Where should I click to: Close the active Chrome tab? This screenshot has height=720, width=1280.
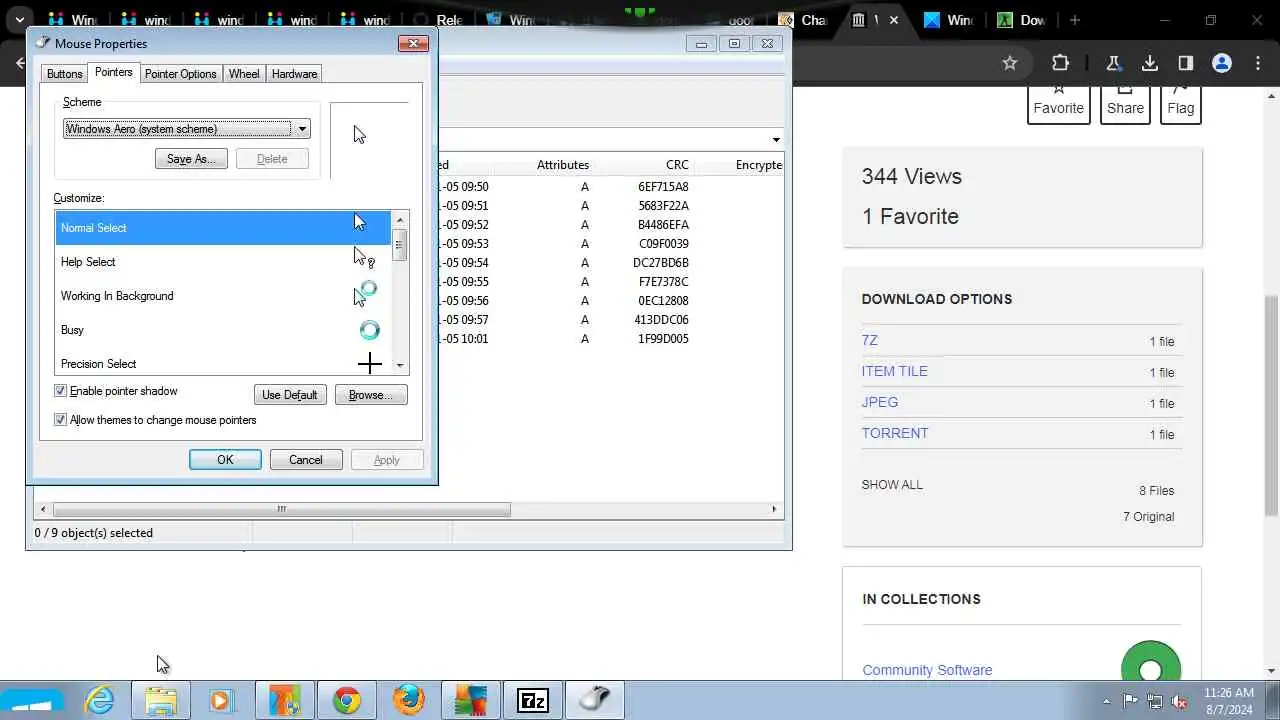[x=894, y=20]
